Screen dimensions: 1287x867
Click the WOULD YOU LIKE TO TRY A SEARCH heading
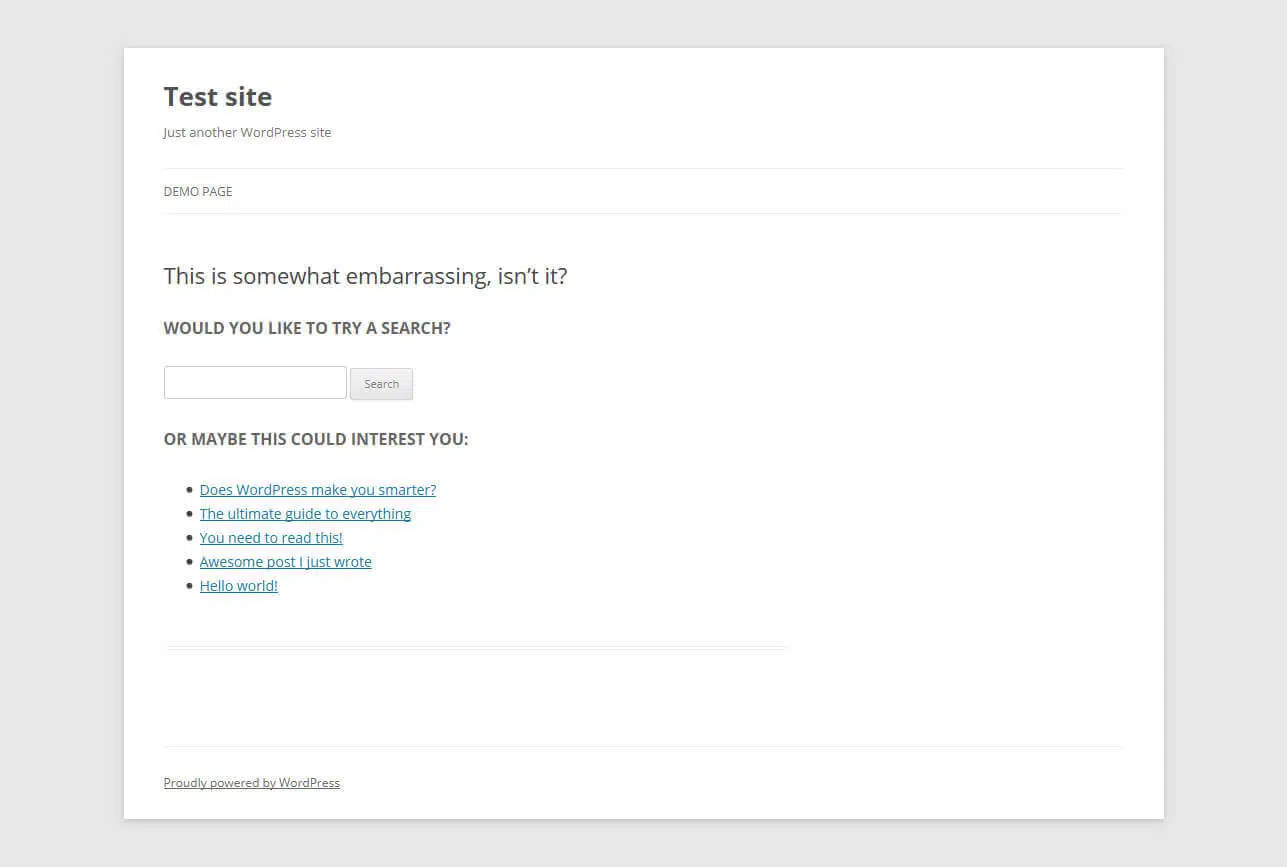[307, 328]
